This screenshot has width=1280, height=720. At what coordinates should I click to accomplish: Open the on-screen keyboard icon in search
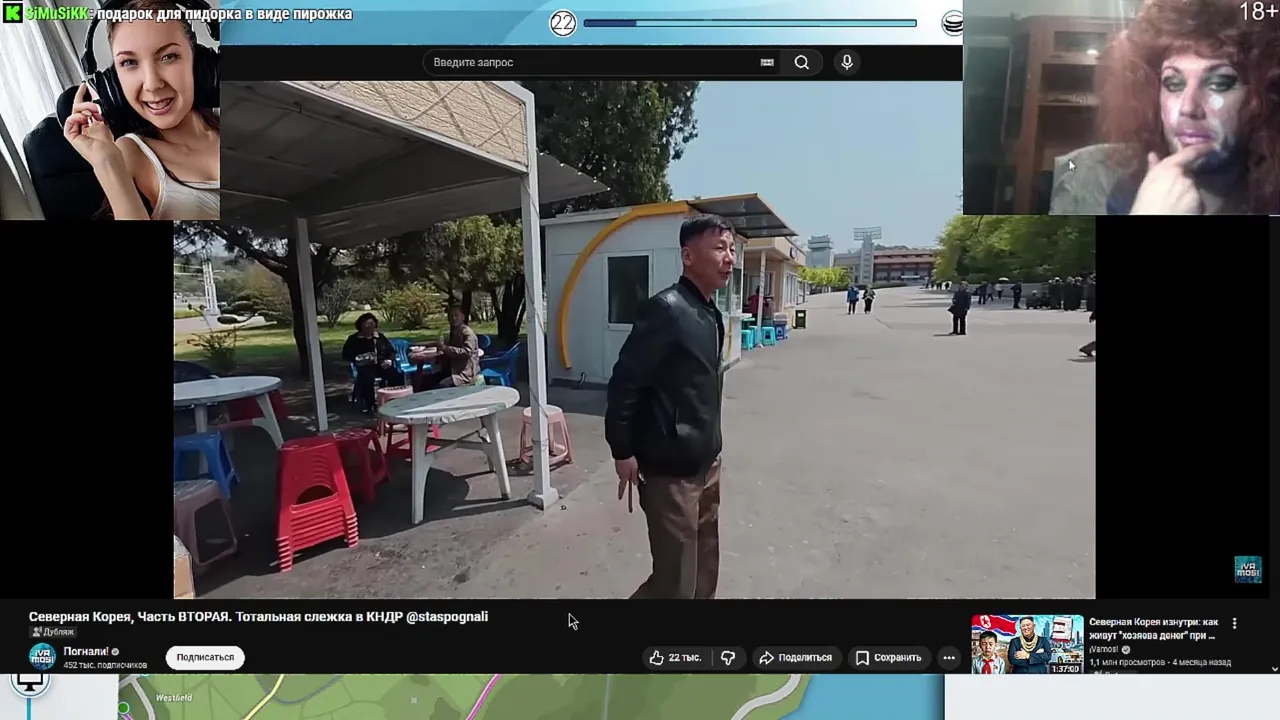coord(767,62)
